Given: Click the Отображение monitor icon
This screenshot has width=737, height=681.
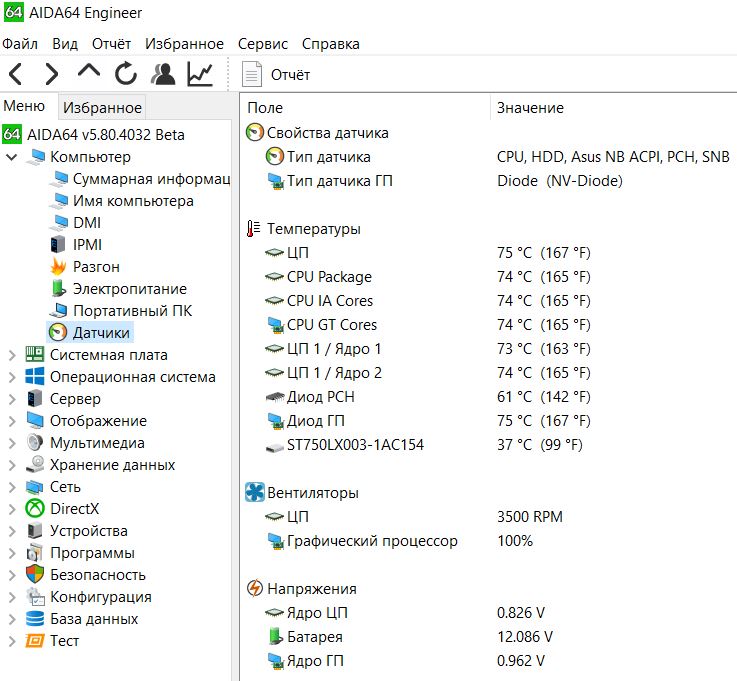Looking at the screenshot, I should (x=35, y=421).
